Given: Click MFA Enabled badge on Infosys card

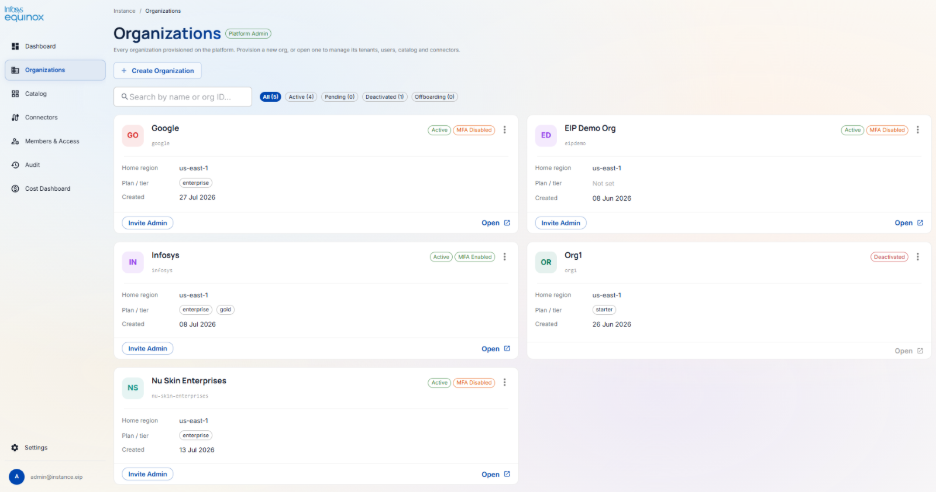Looking at the screenshot, I should pos(475,257).
